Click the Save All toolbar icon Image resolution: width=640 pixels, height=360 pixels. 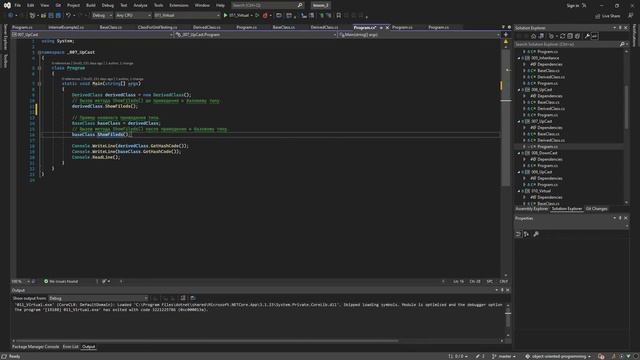point(58,16)
